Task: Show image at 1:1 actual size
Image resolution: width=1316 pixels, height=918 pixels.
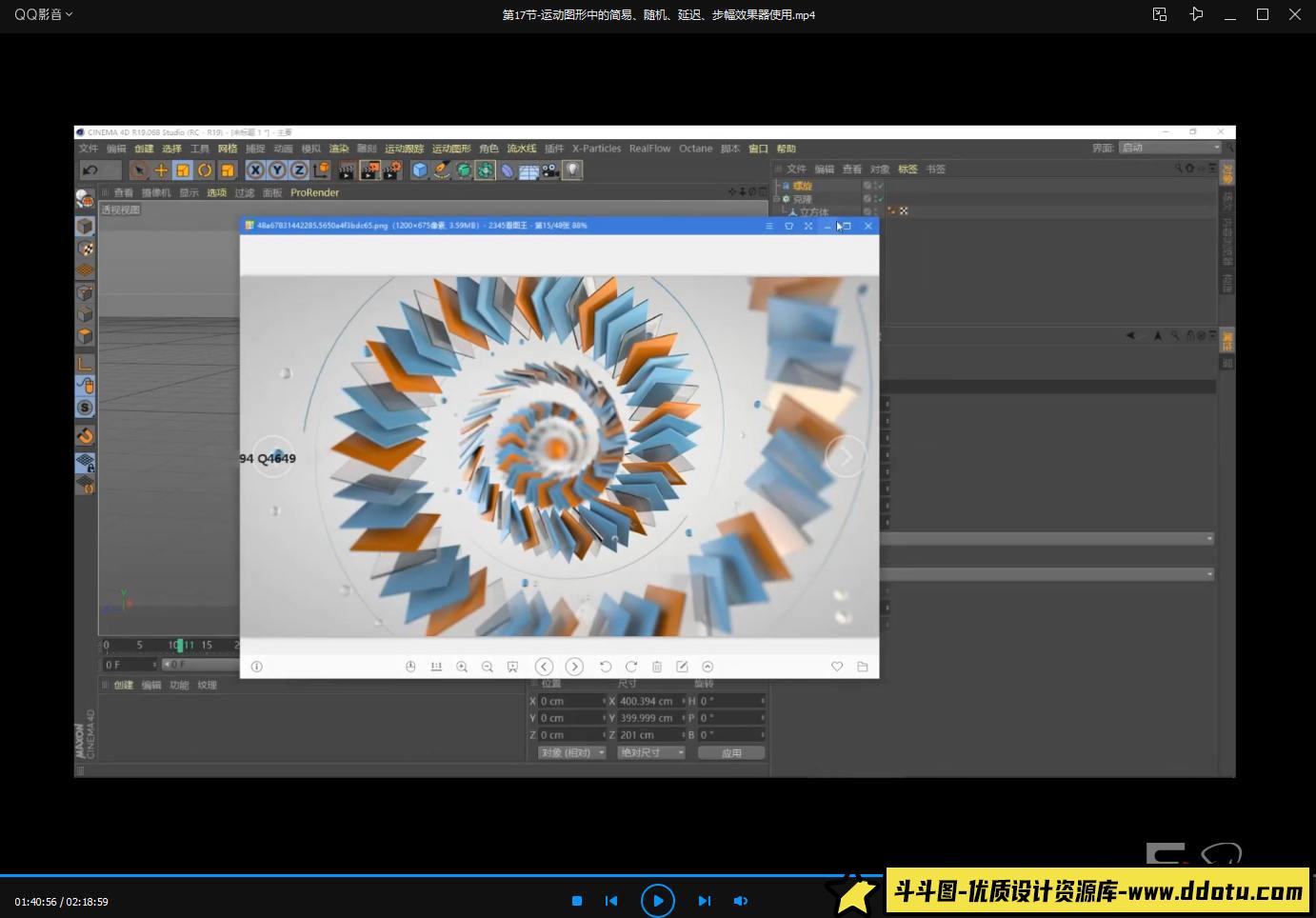Action: point(436,667)
